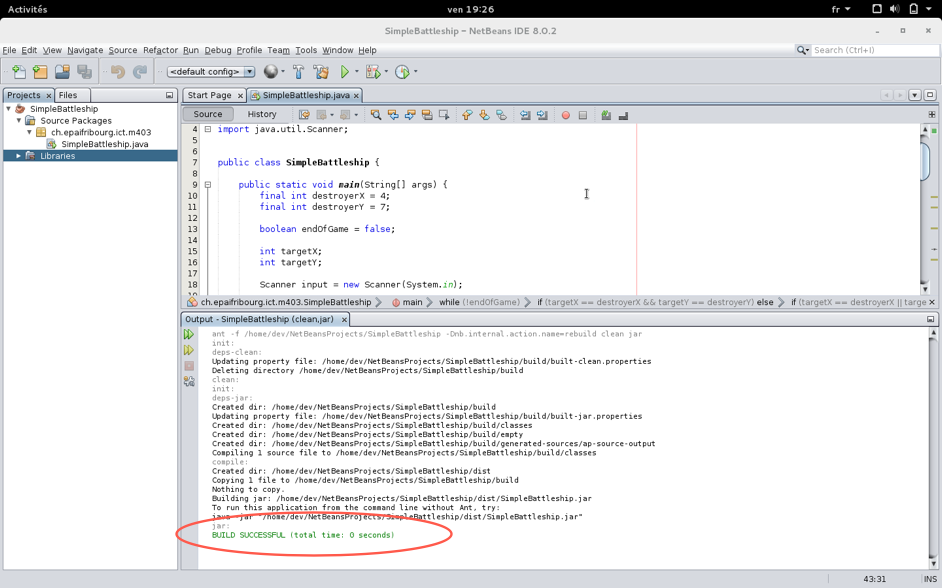Image resolution: width=942 pixels, height=588 pixels.
Task: Click the Output panel settings icon
Action: [189, 381]
